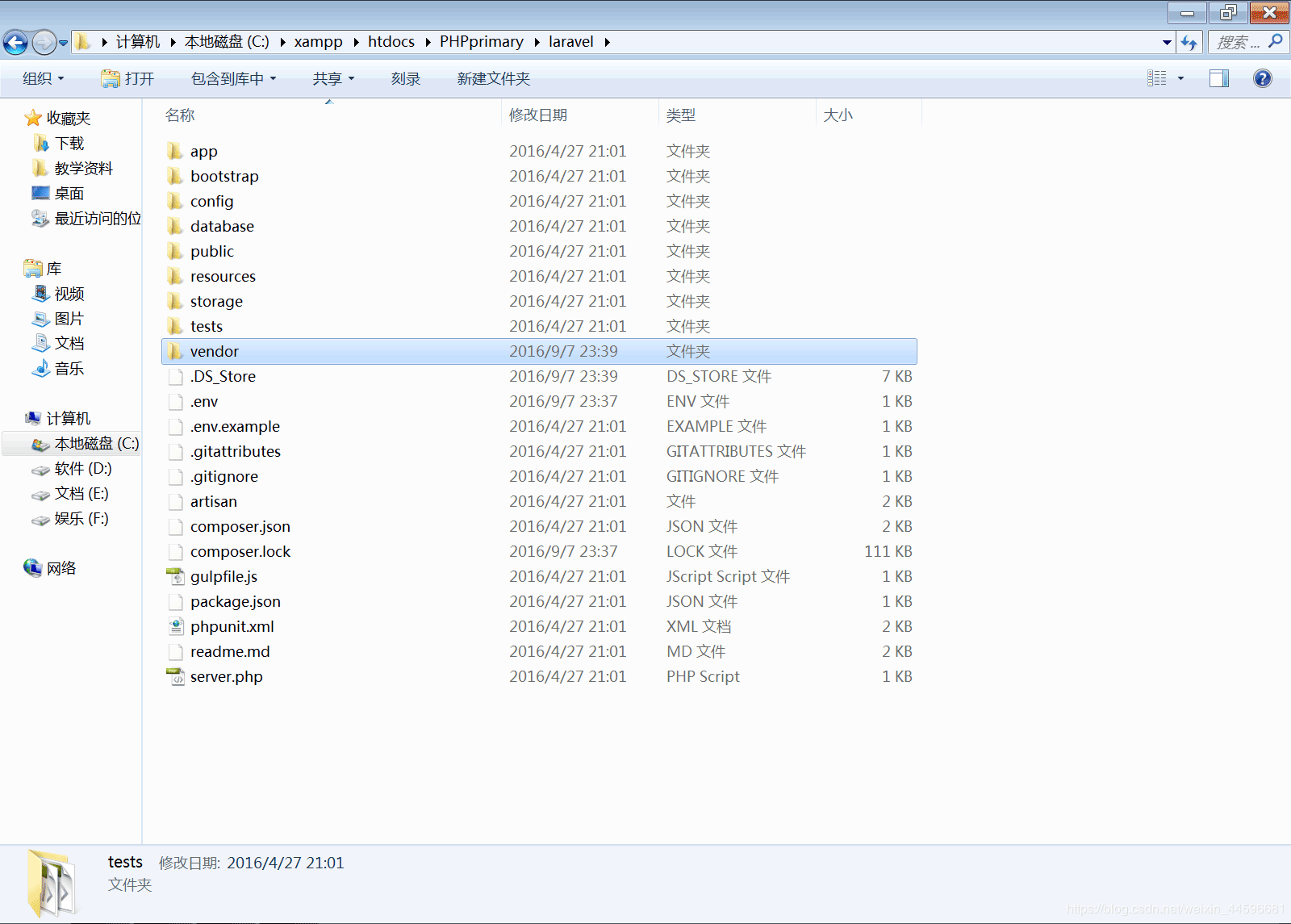Click the change view icon
The height and width of the screenshot is (924, 1291).
1157,78
